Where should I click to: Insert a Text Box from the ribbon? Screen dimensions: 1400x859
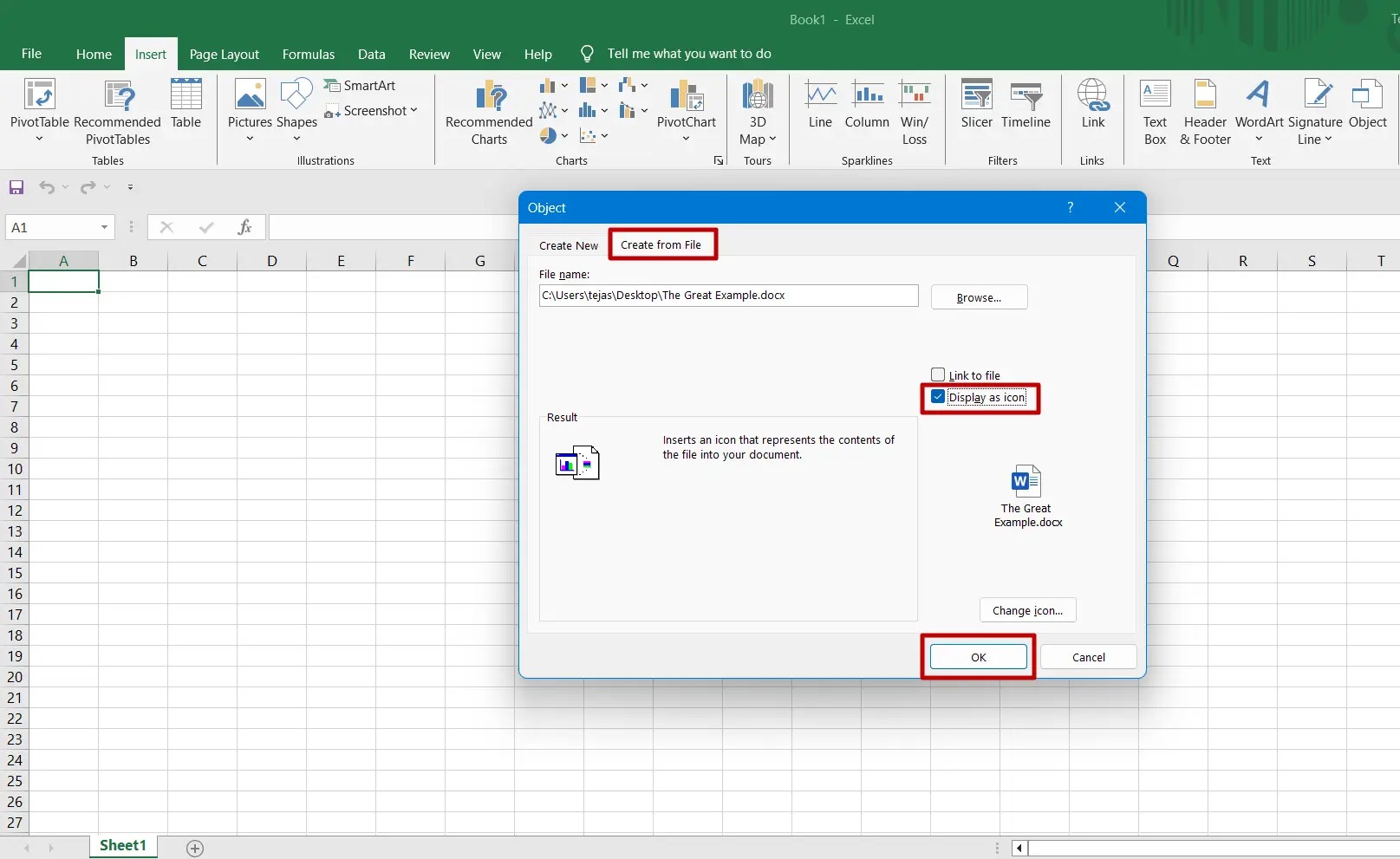click(x=1155, y=95)
